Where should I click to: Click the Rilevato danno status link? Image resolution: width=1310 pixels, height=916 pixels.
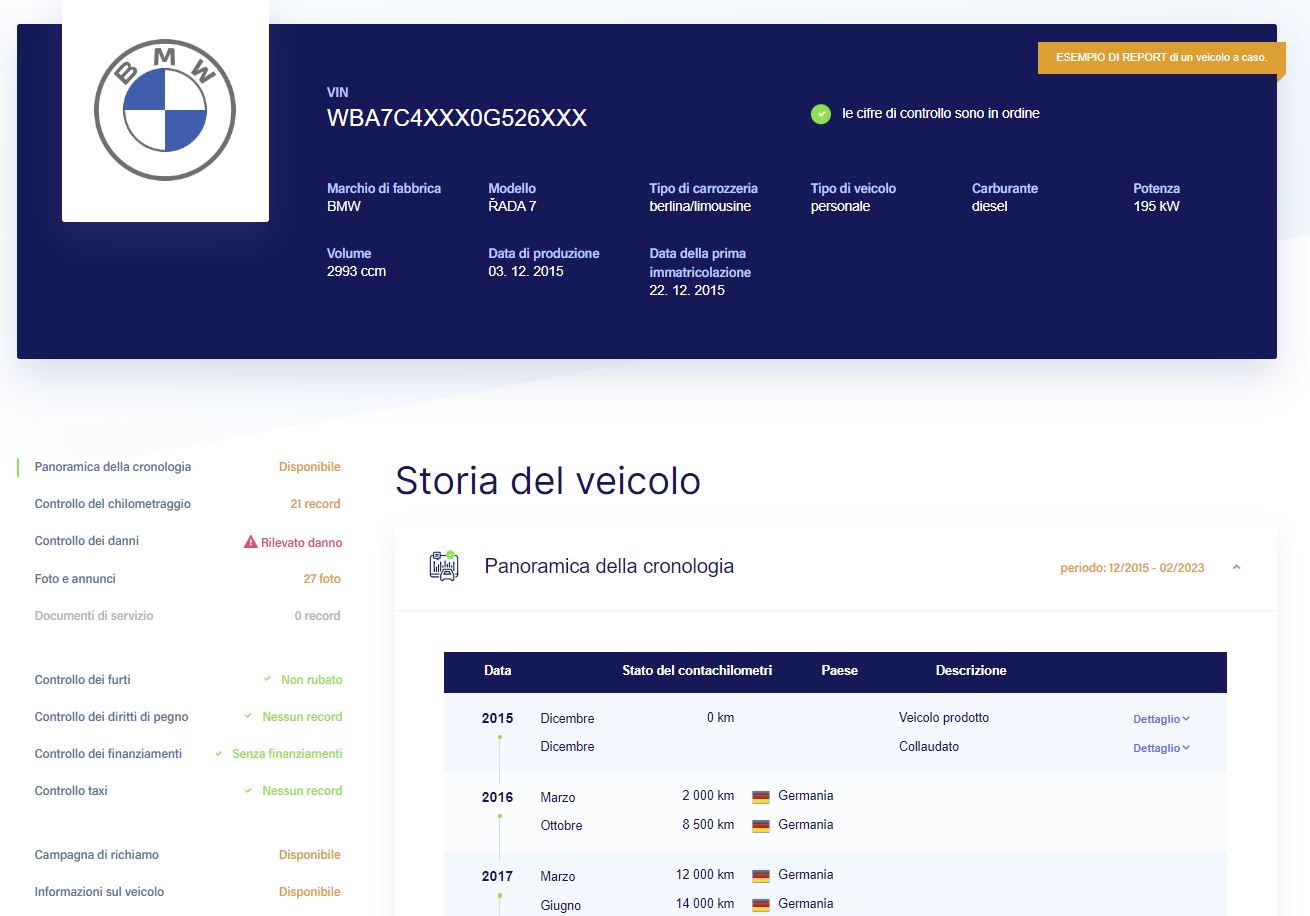click(x=301, y=543)
